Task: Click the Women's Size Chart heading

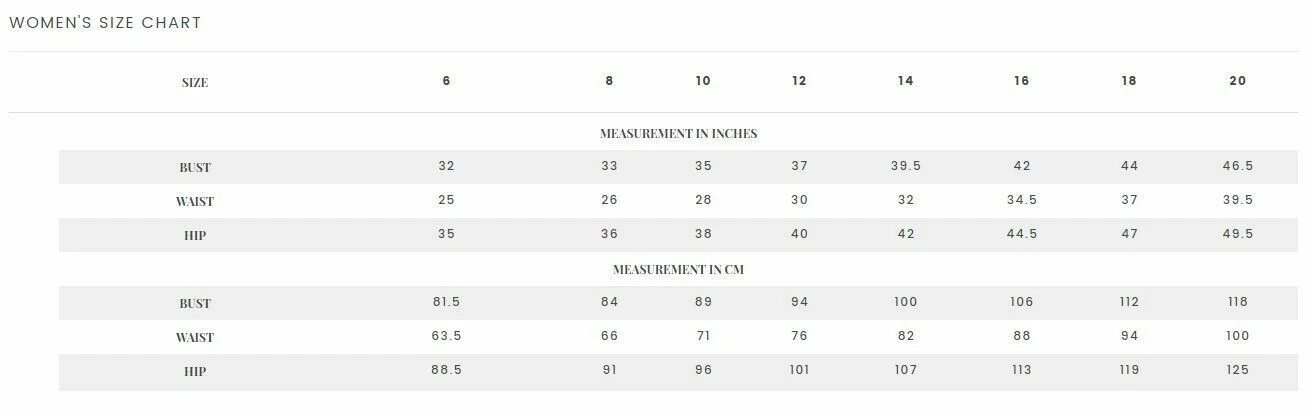Action: pyautogui.click(x=105, y=23)
